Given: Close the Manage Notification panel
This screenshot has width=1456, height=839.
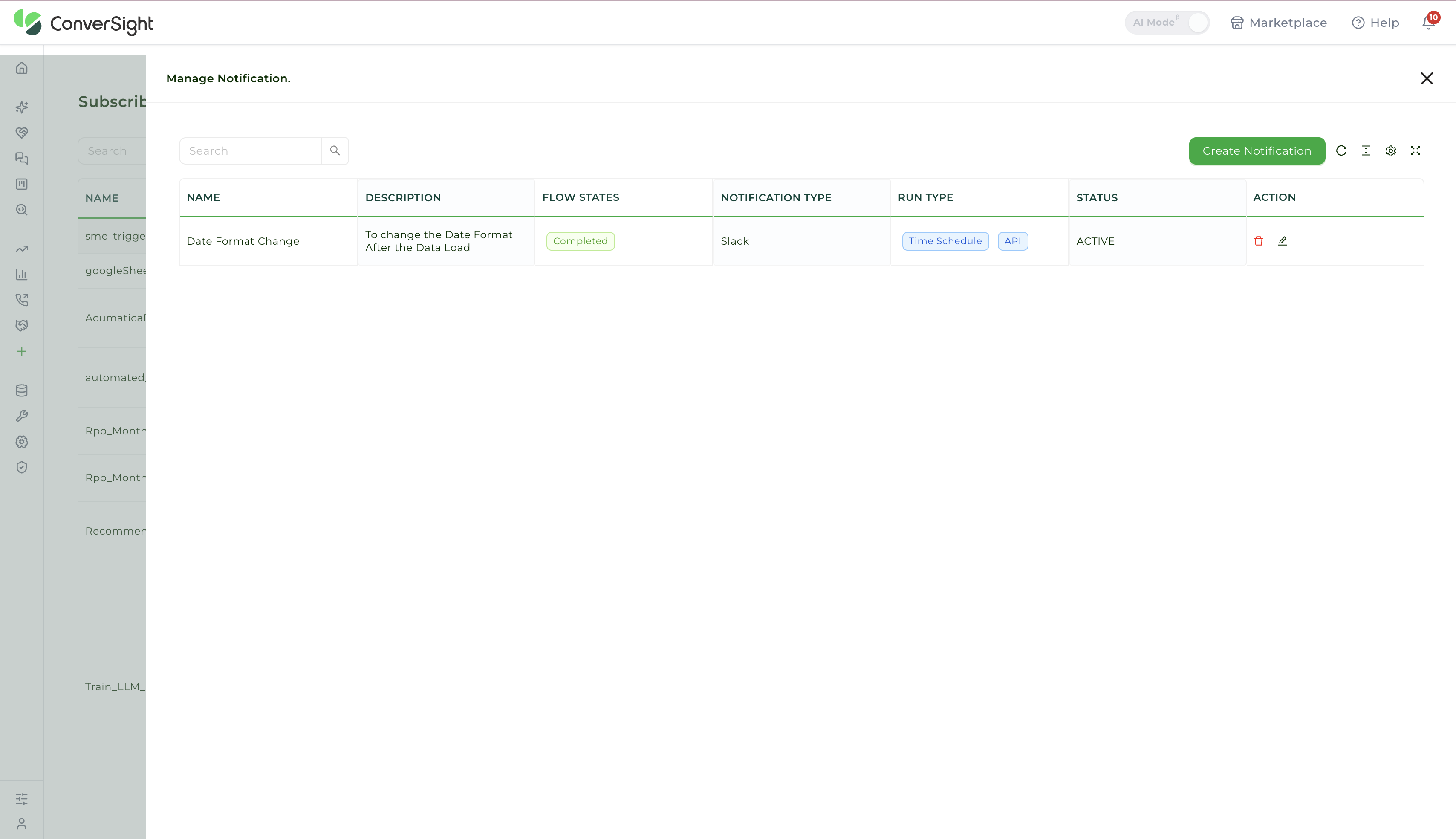Looking at the screenshot, I should click(x=1427, y=78).
